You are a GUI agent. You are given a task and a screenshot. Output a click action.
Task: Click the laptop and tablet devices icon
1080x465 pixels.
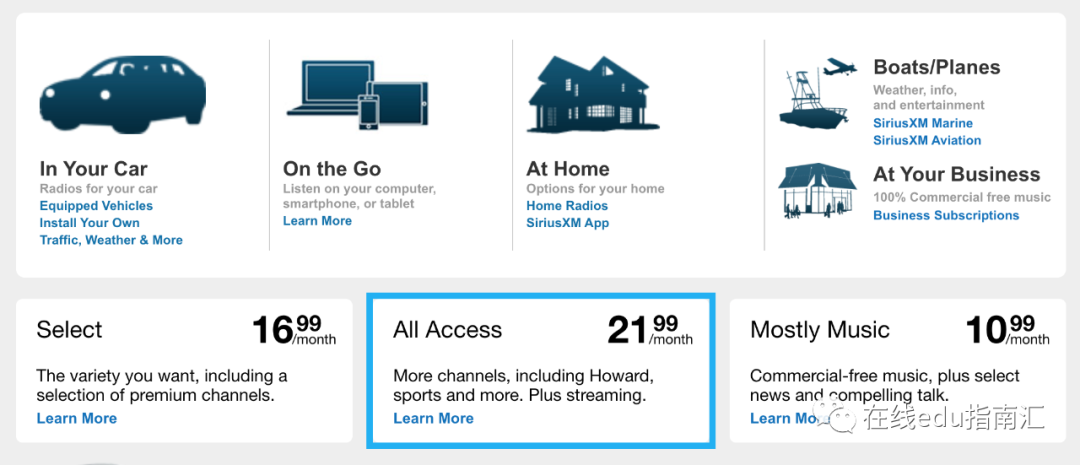[x=357, y=94]
